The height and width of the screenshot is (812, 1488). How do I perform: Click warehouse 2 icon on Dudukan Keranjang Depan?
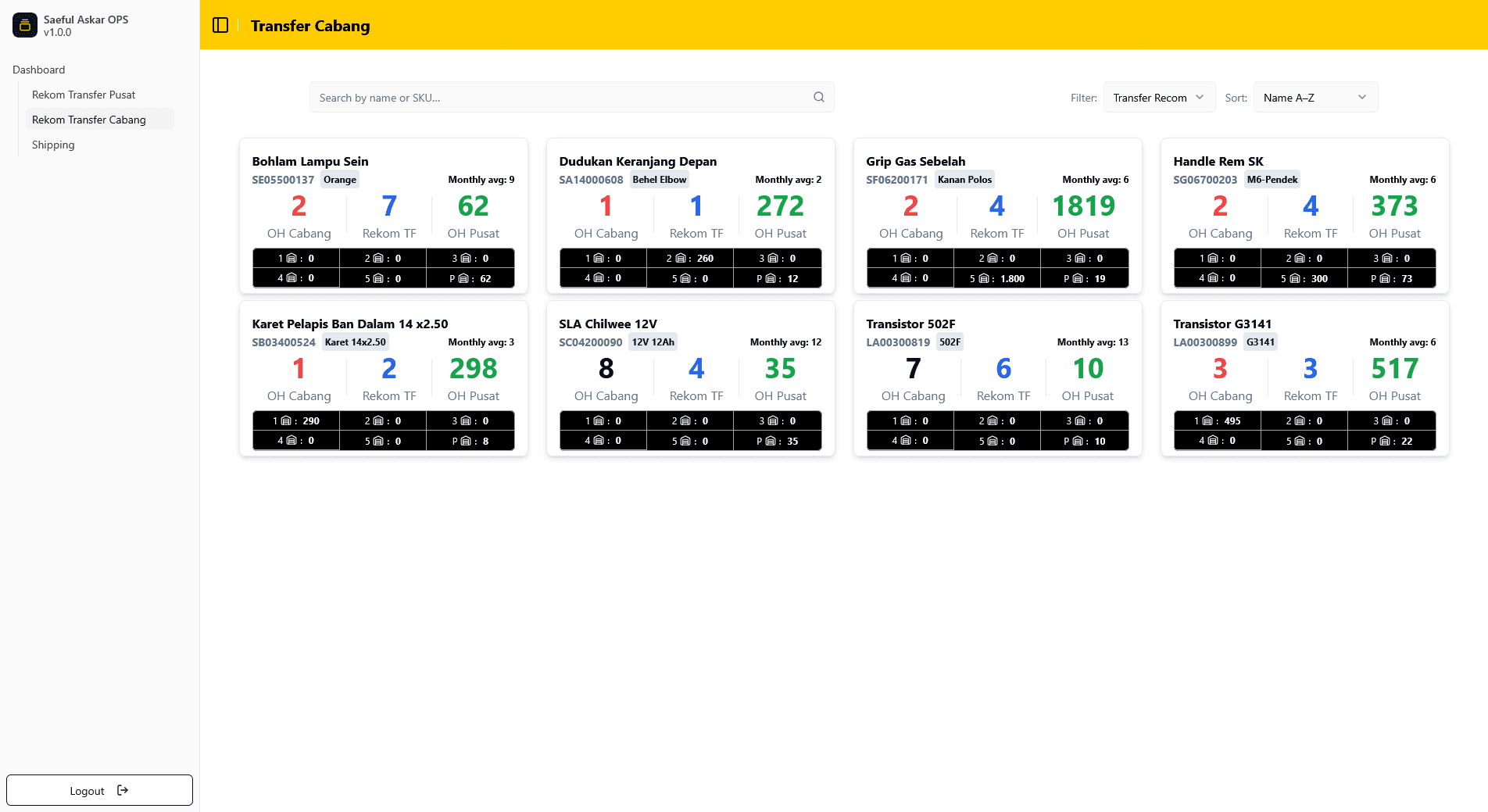click(681, 259)
